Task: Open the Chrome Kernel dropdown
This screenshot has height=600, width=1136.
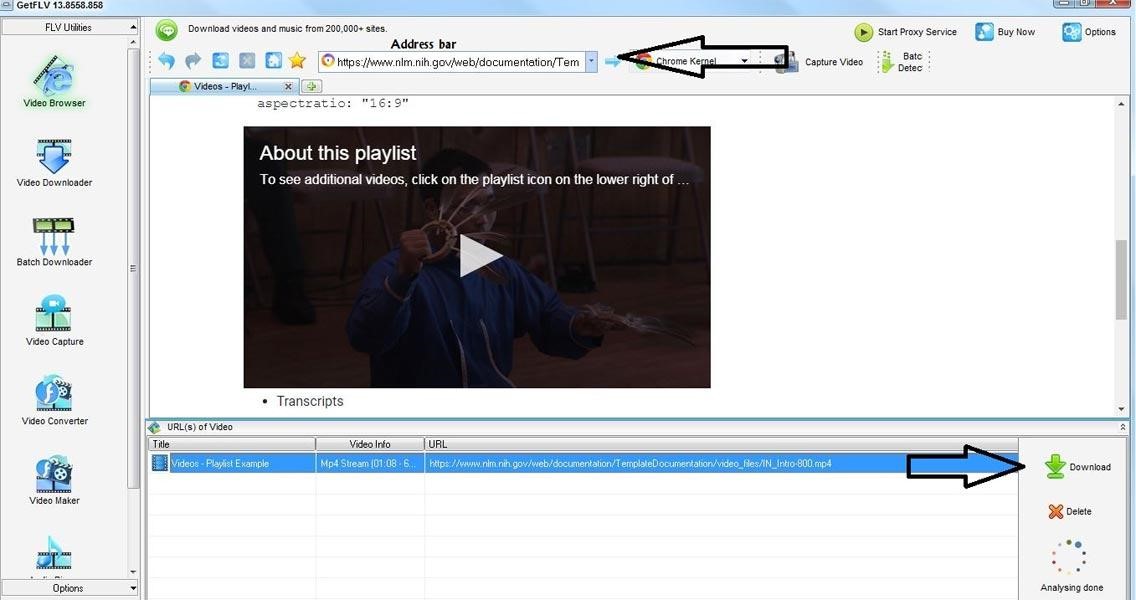Action: (x=744, y=62)
